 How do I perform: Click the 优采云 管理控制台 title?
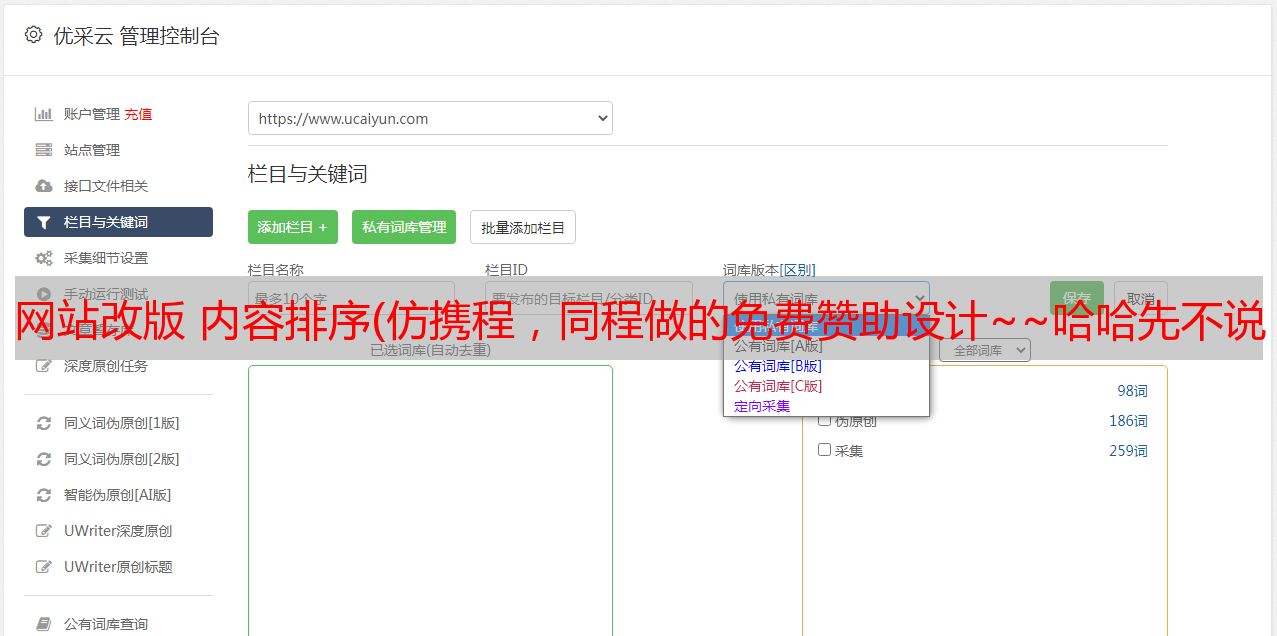(137, 36)
